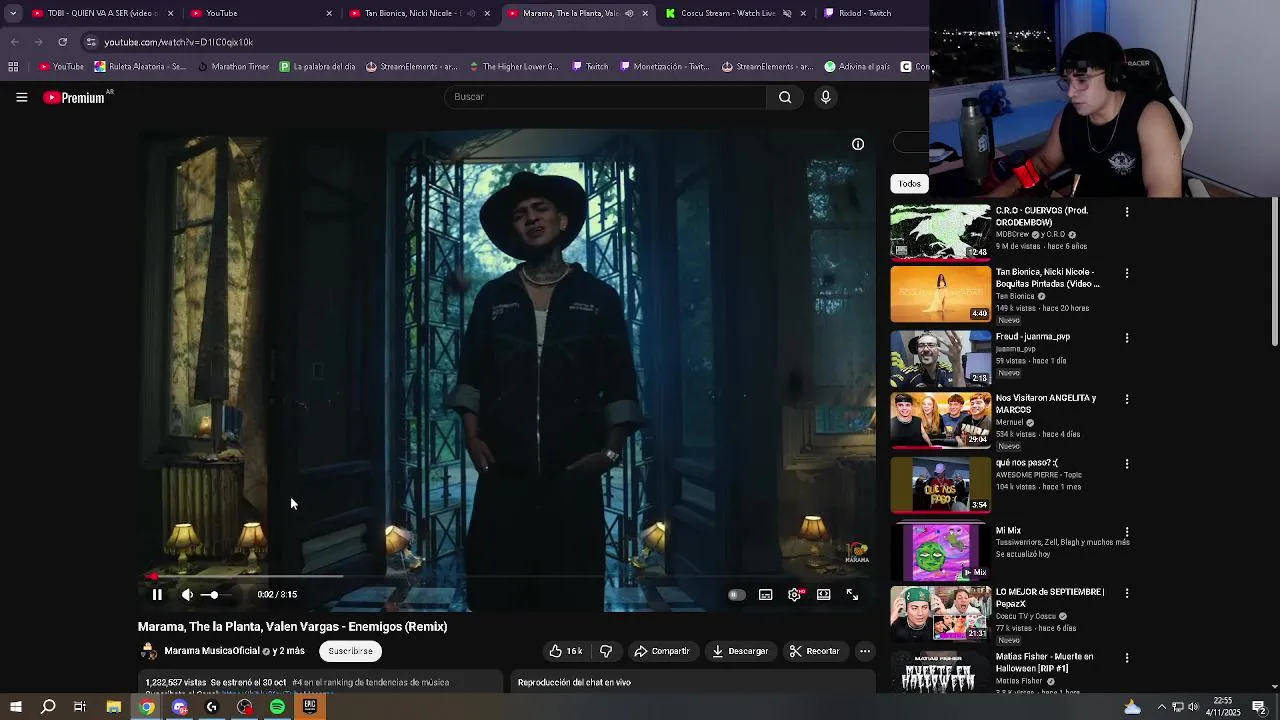Open the Marathon Timer bookmark
The width and height of the screenshot is (1280, 720).
pyautogui.click(x=233, y=67)
